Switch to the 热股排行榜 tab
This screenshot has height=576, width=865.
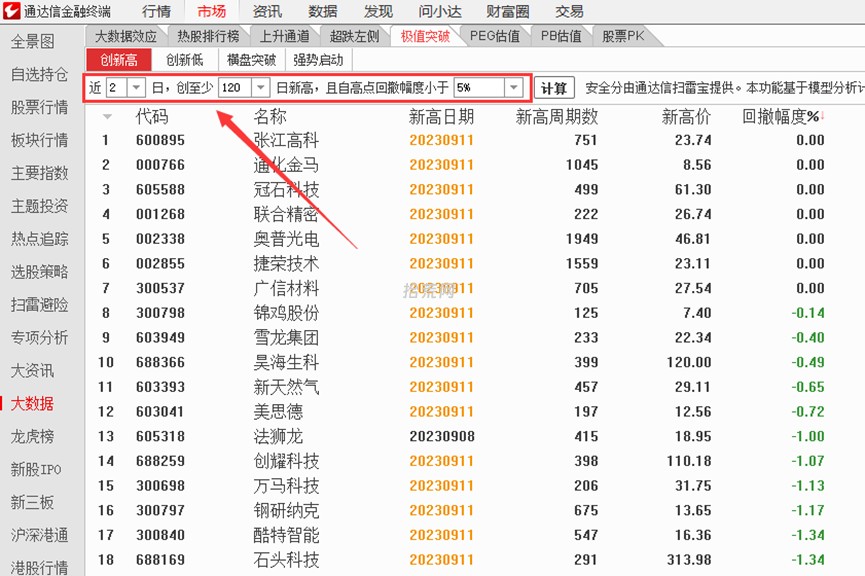coord(208,36)
